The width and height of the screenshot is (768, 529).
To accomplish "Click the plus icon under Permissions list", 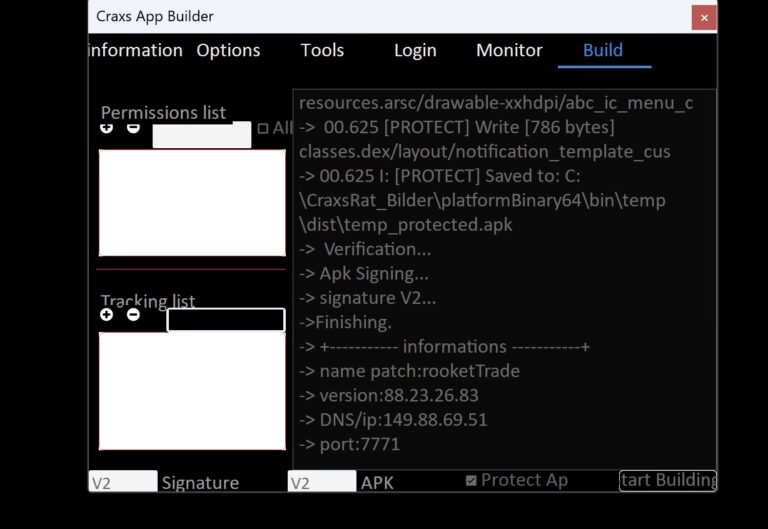I will tap(107, 128).
